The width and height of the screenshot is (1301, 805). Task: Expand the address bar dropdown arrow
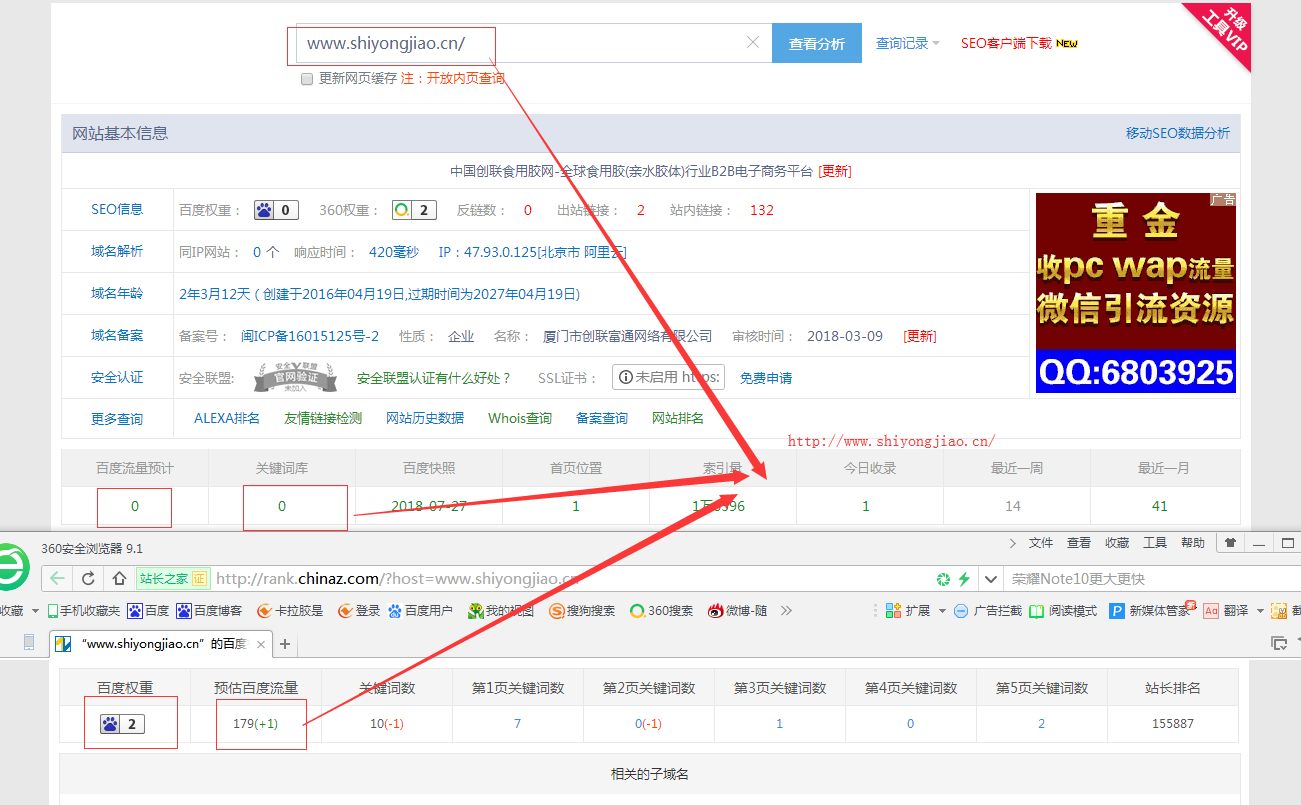(990, 578)
